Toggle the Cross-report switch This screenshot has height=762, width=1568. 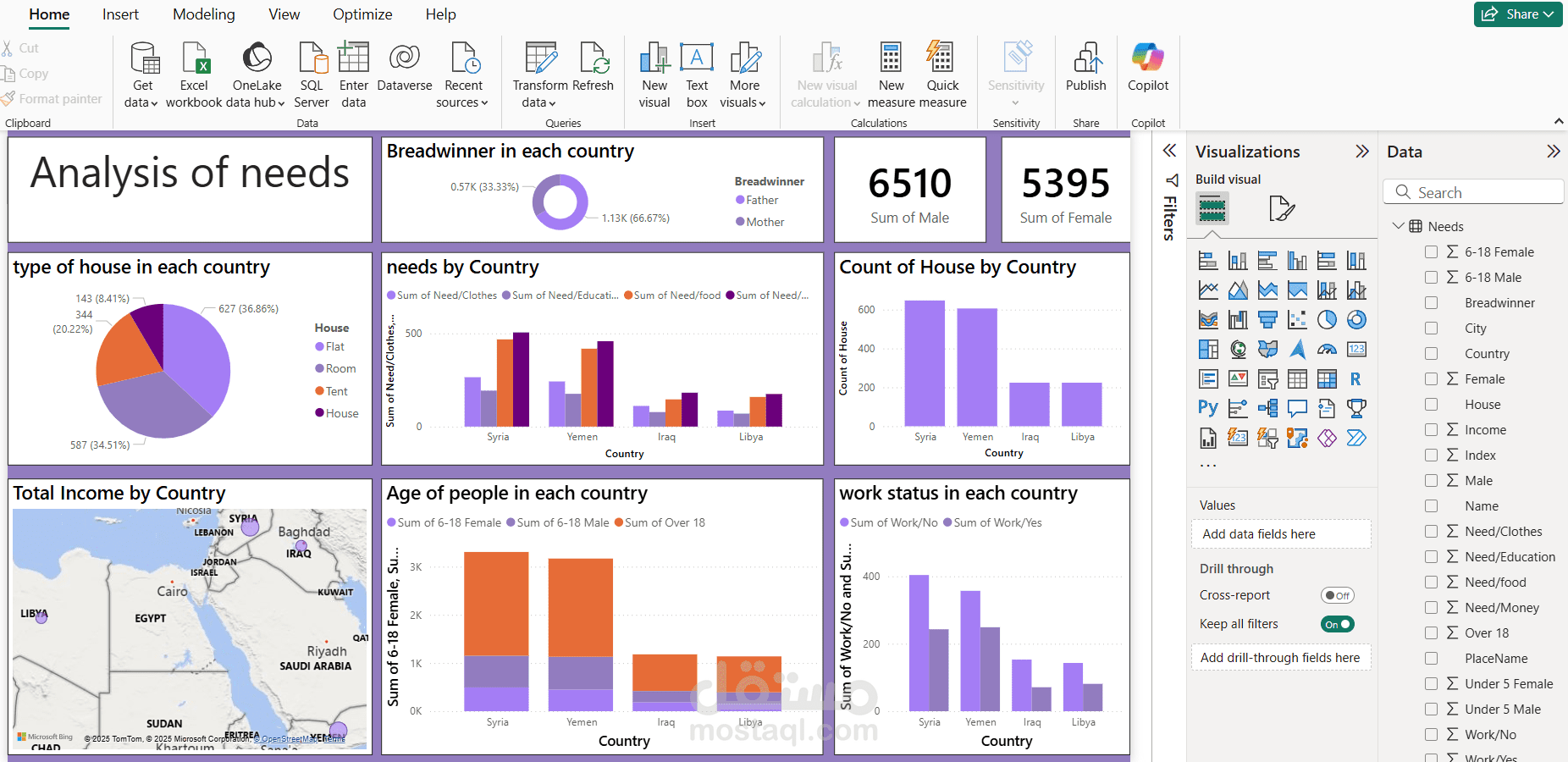point(1338,595)
